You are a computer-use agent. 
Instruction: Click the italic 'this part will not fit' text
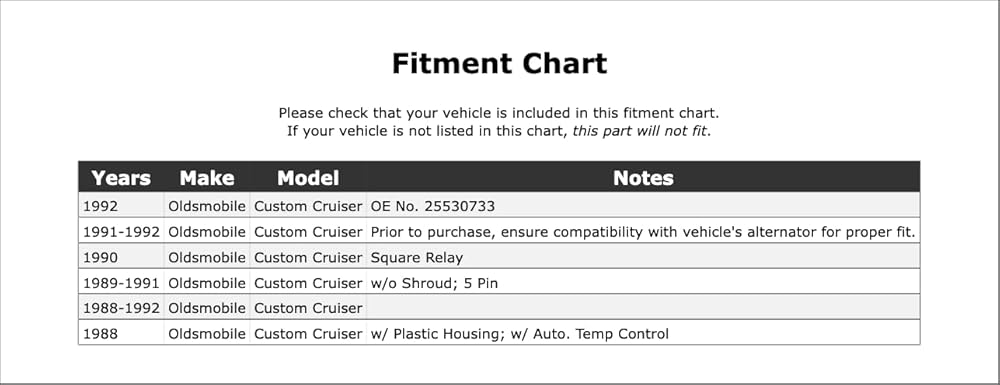point(640,132)
